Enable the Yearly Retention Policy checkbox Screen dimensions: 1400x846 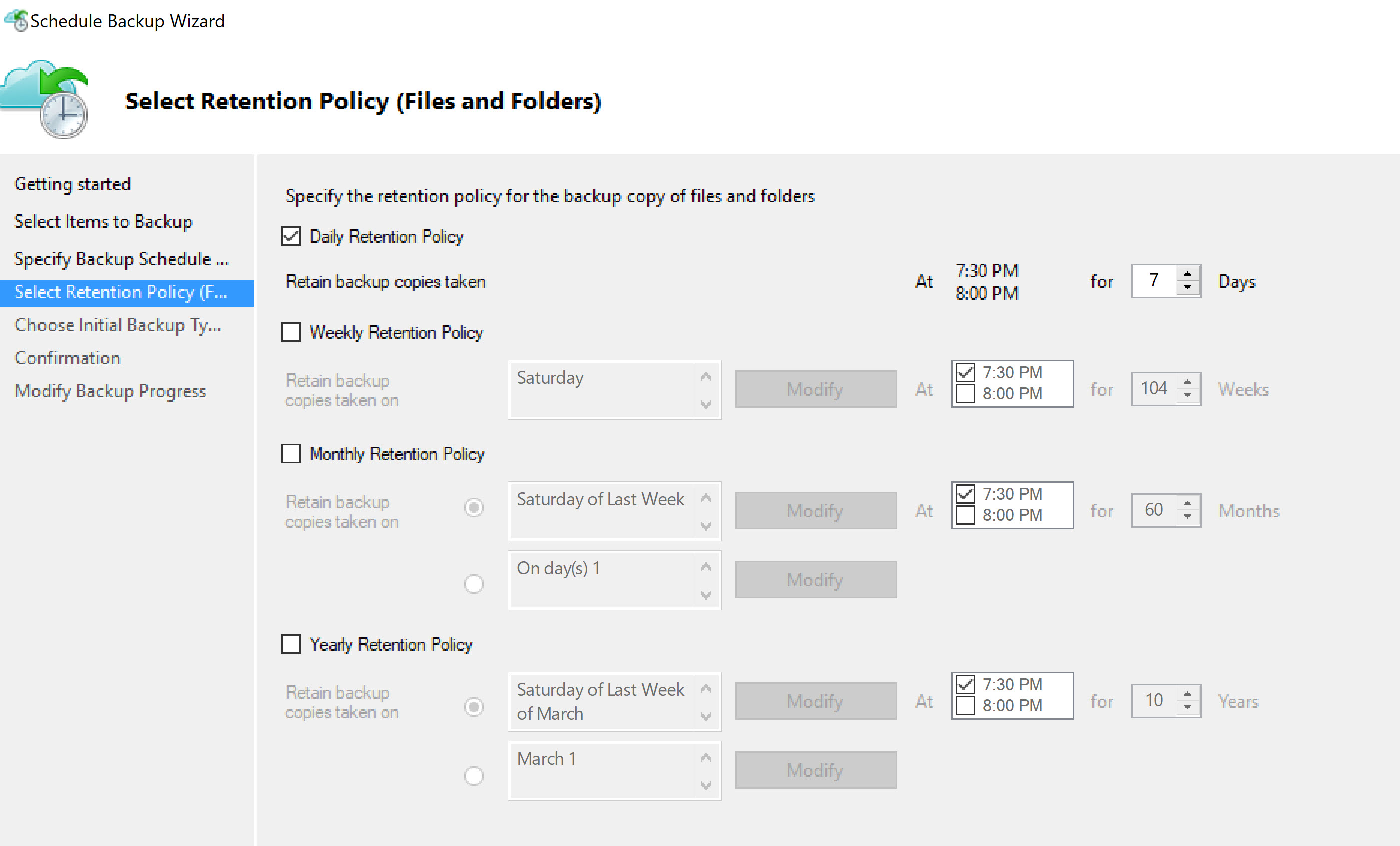click(x=291, y=644)
